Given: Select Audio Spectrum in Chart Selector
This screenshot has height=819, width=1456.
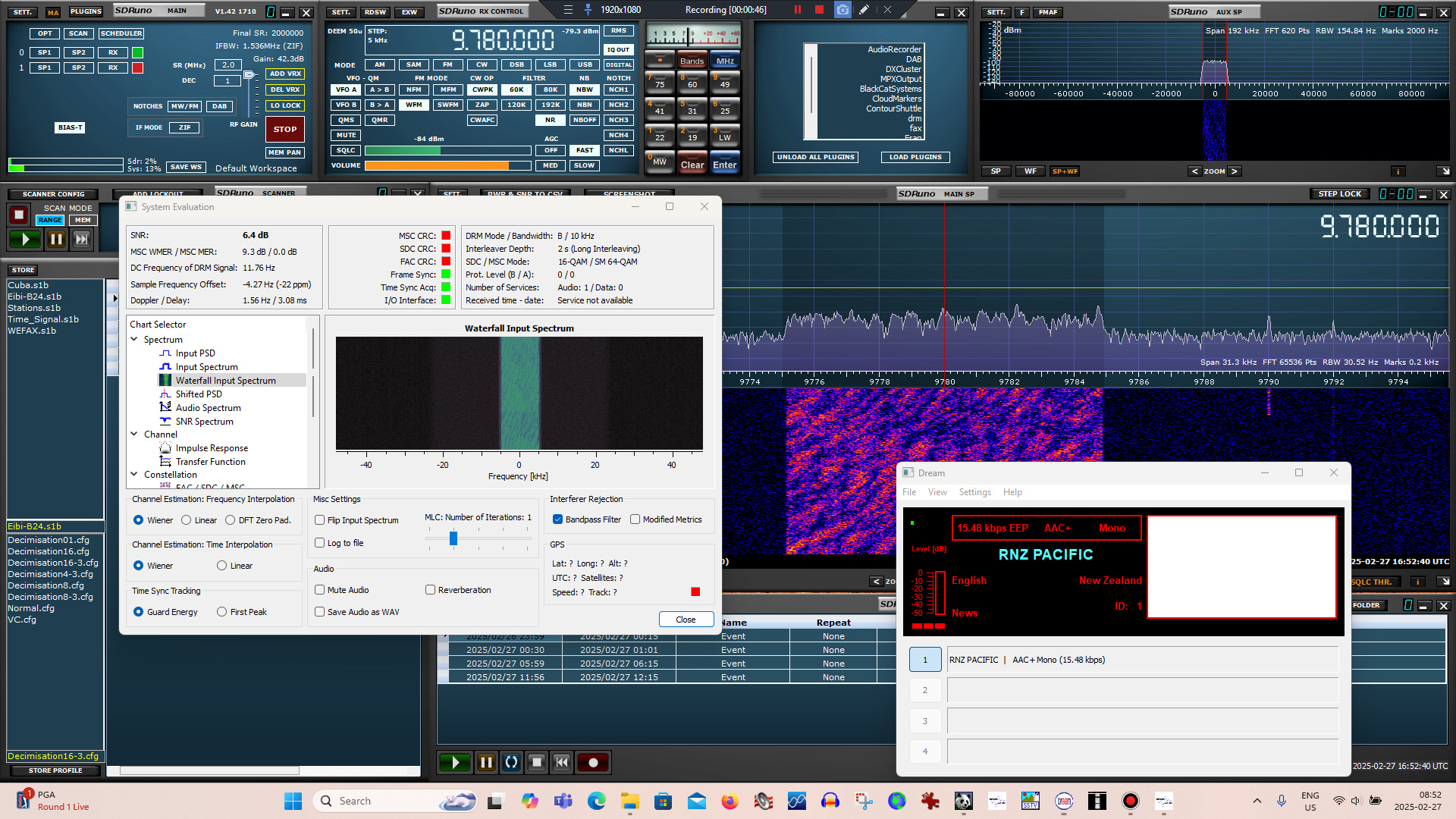Looking at the screenshot, I should point(208,408).
